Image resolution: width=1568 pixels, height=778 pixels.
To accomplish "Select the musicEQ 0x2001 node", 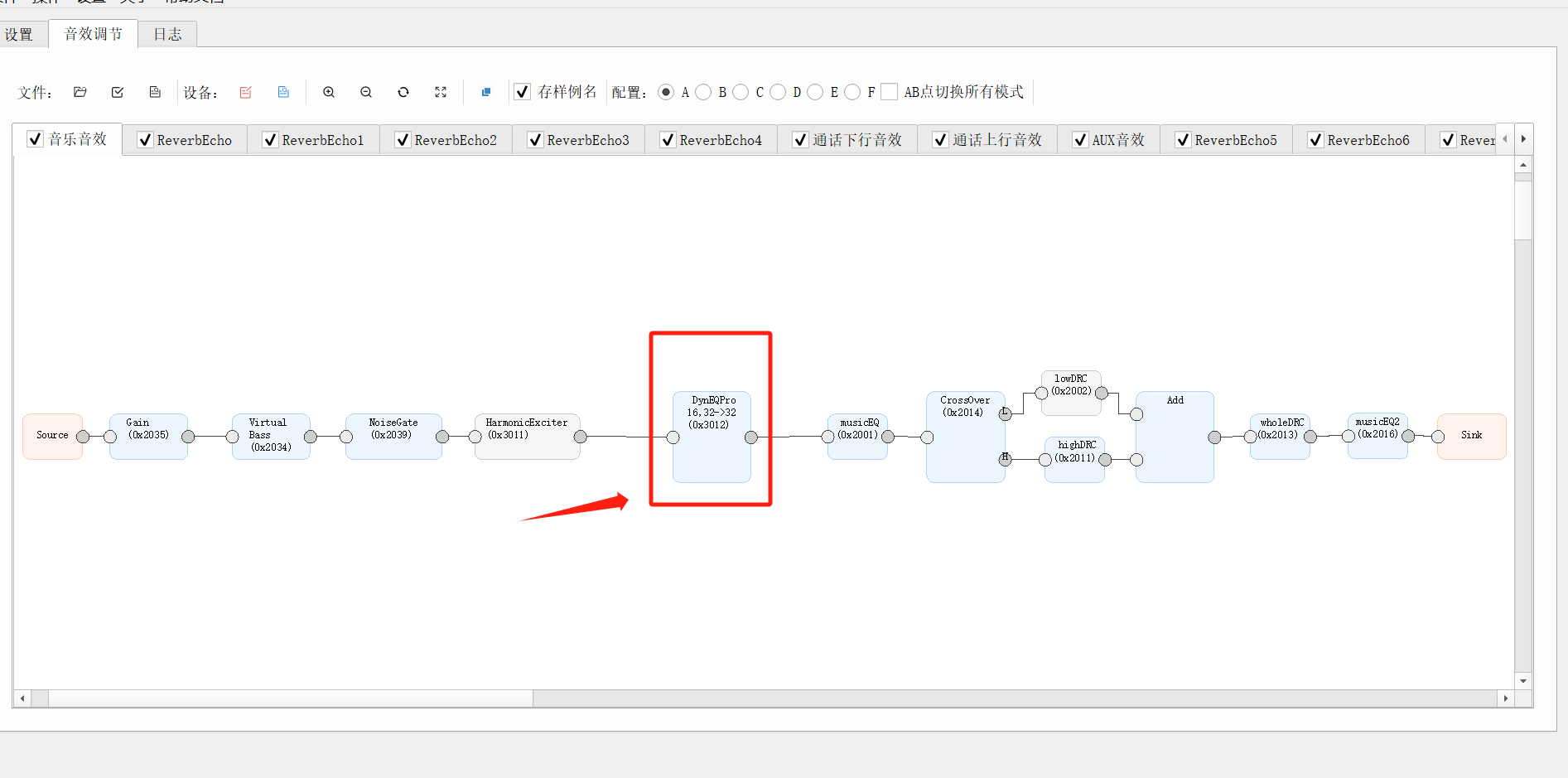I will point(857,437).
